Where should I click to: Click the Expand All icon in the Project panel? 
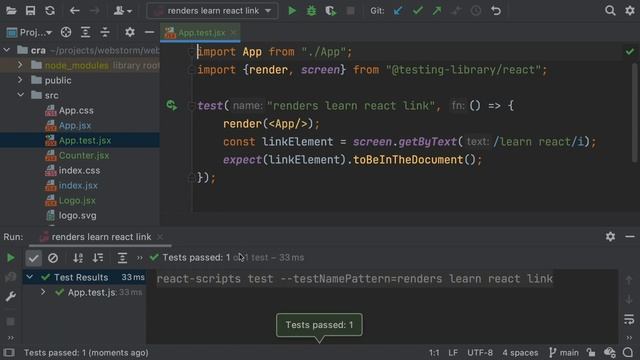(85, 32)
